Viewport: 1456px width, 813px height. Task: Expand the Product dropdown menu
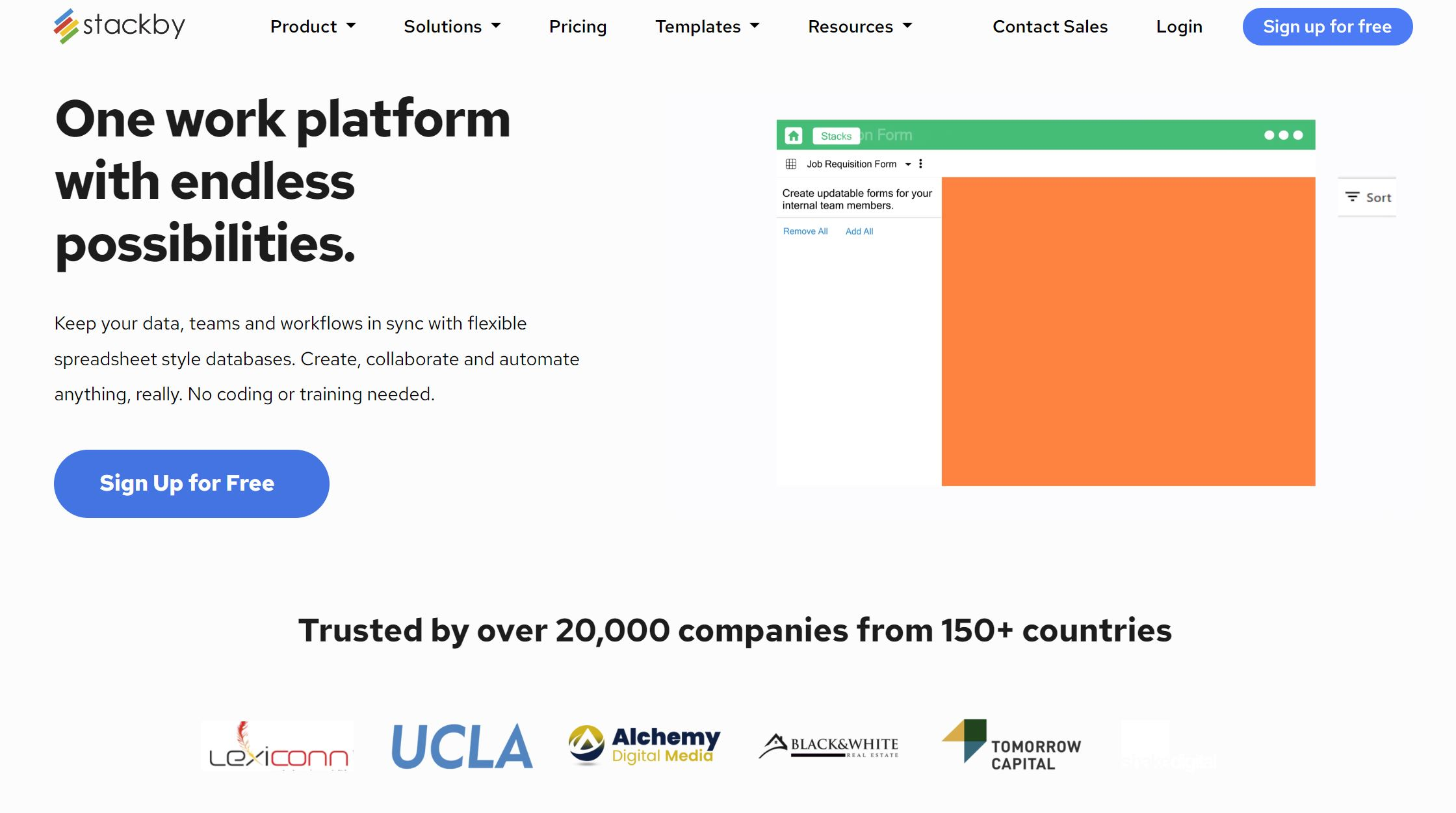click(312, 26)
